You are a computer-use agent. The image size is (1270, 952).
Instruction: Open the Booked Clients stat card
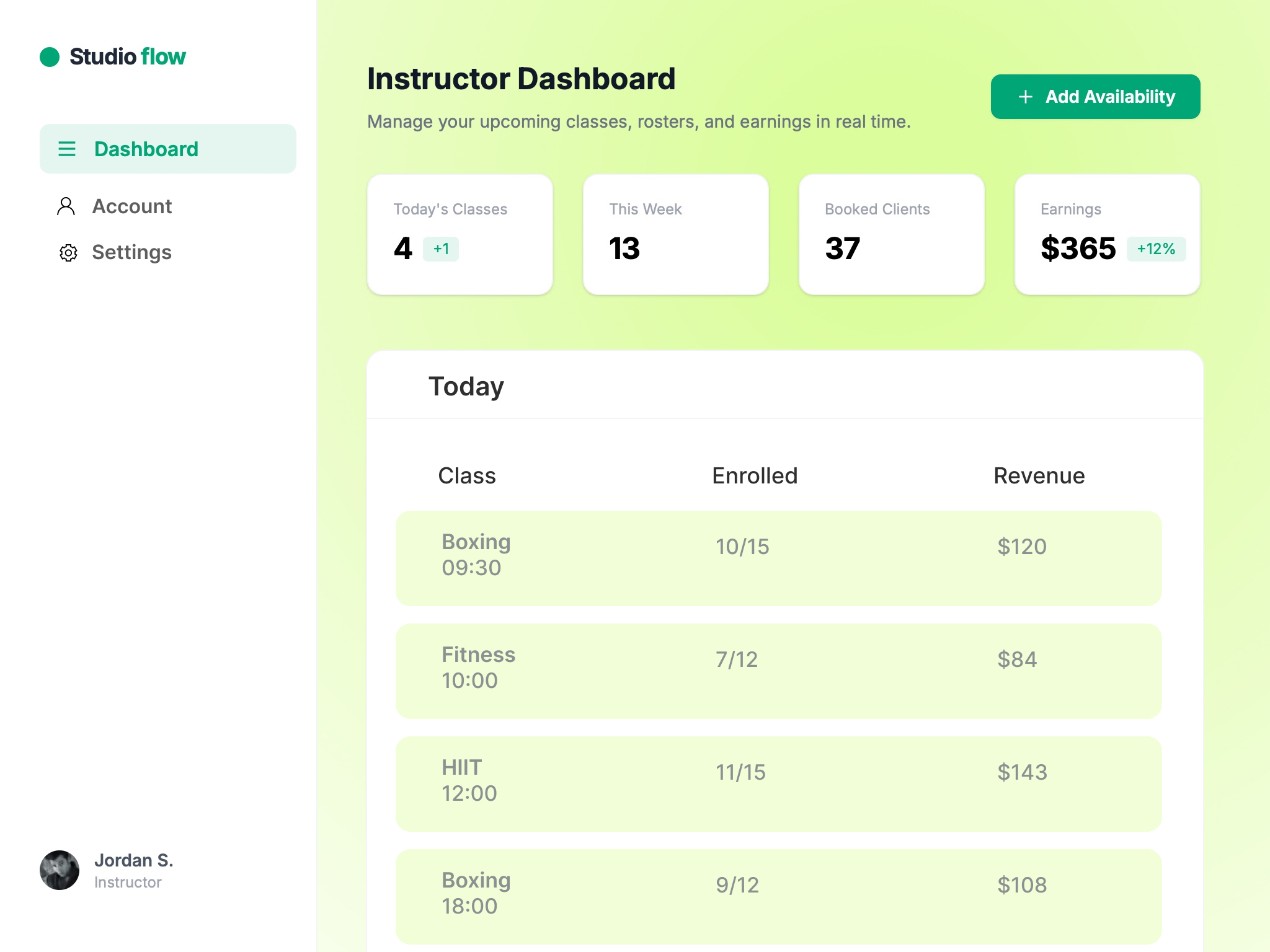pos(891,234)
